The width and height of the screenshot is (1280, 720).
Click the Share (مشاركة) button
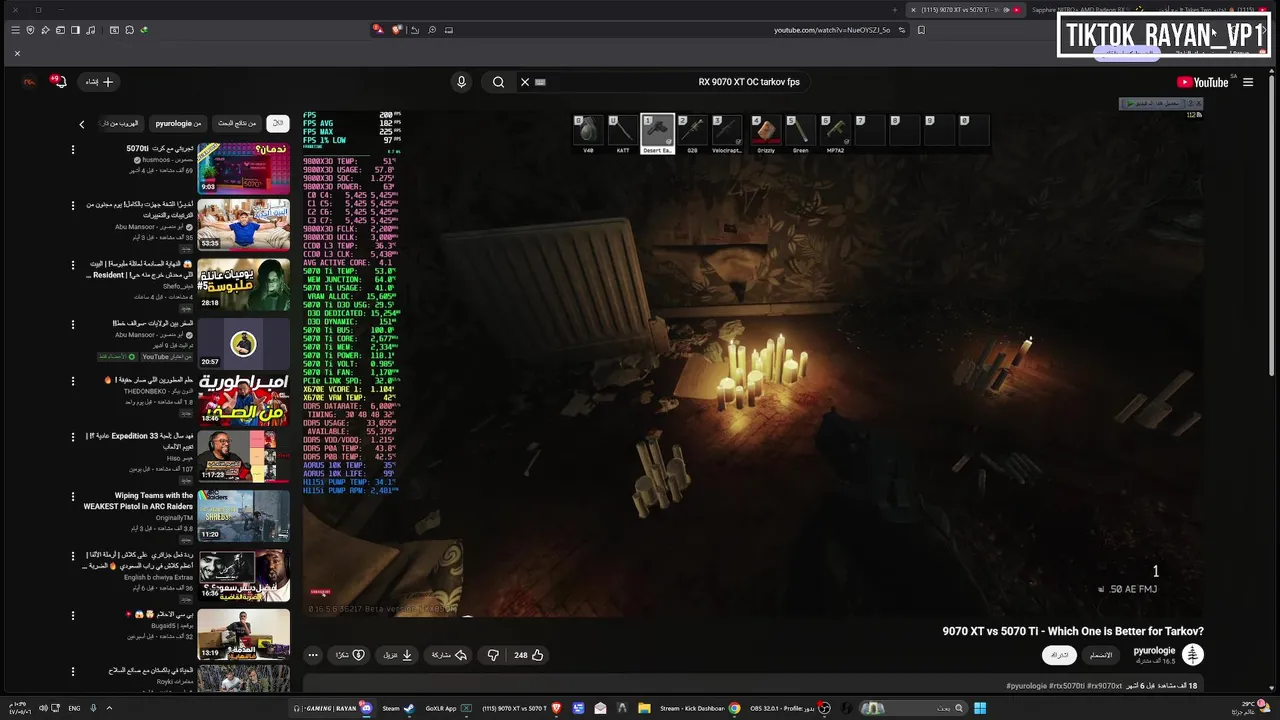coord(449,655)
